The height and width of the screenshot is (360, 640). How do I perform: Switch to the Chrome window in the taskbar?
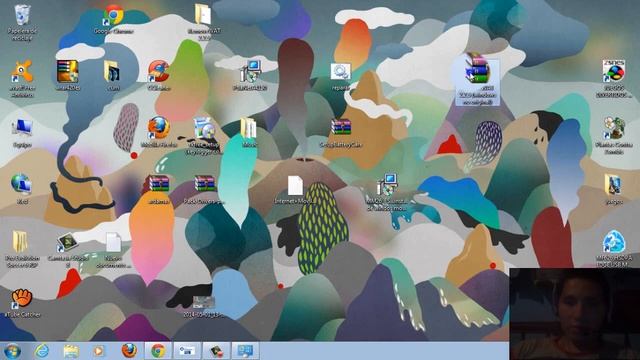click(158, 351)
